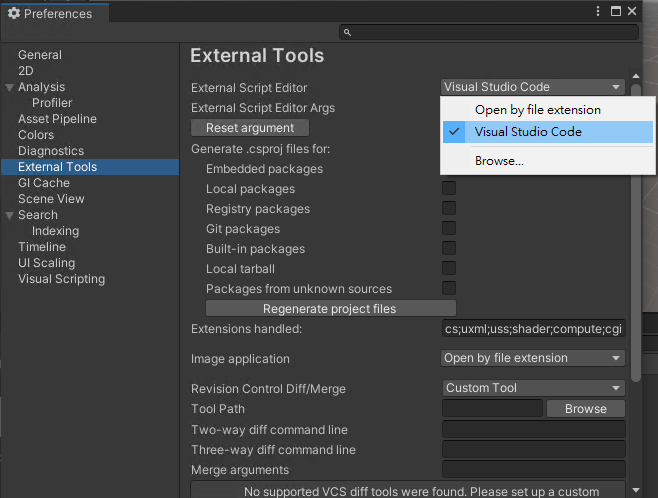This screenshot has height=498, width=658.
Task: Open UI Scaling preferences
Action: 47,263
